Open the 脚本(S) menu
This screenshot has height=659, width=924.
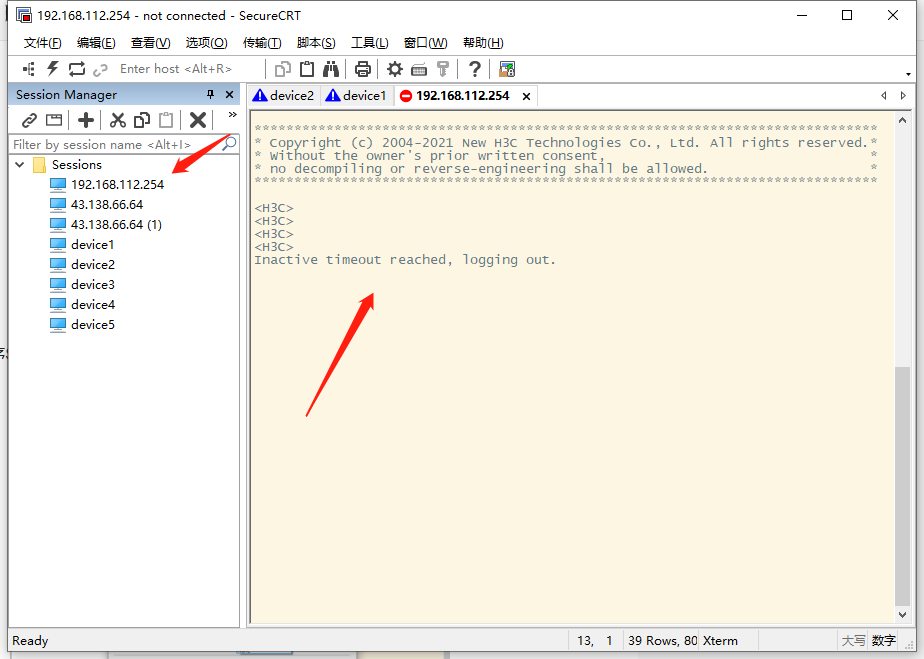pos(316,42)
